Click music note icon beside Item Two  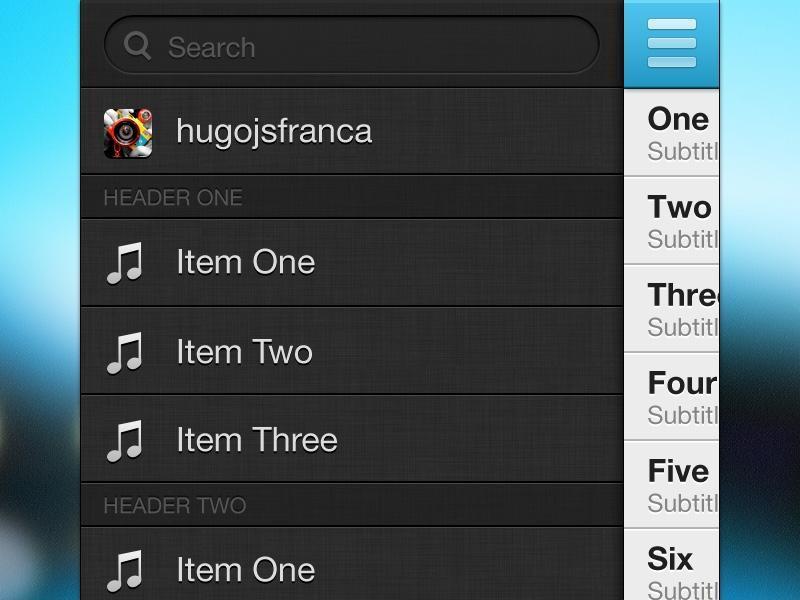(125, 353)
